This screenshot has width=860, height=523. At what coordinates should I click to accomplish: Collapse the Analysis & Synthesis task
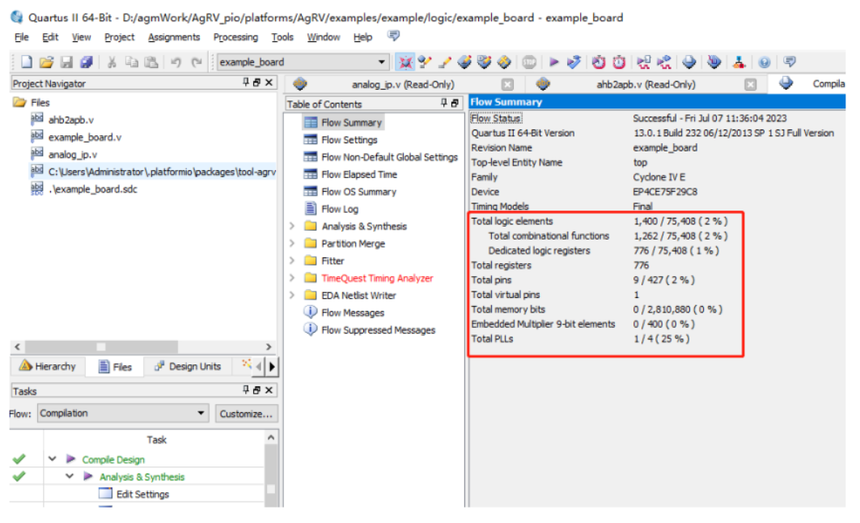(x=70, y=476)
